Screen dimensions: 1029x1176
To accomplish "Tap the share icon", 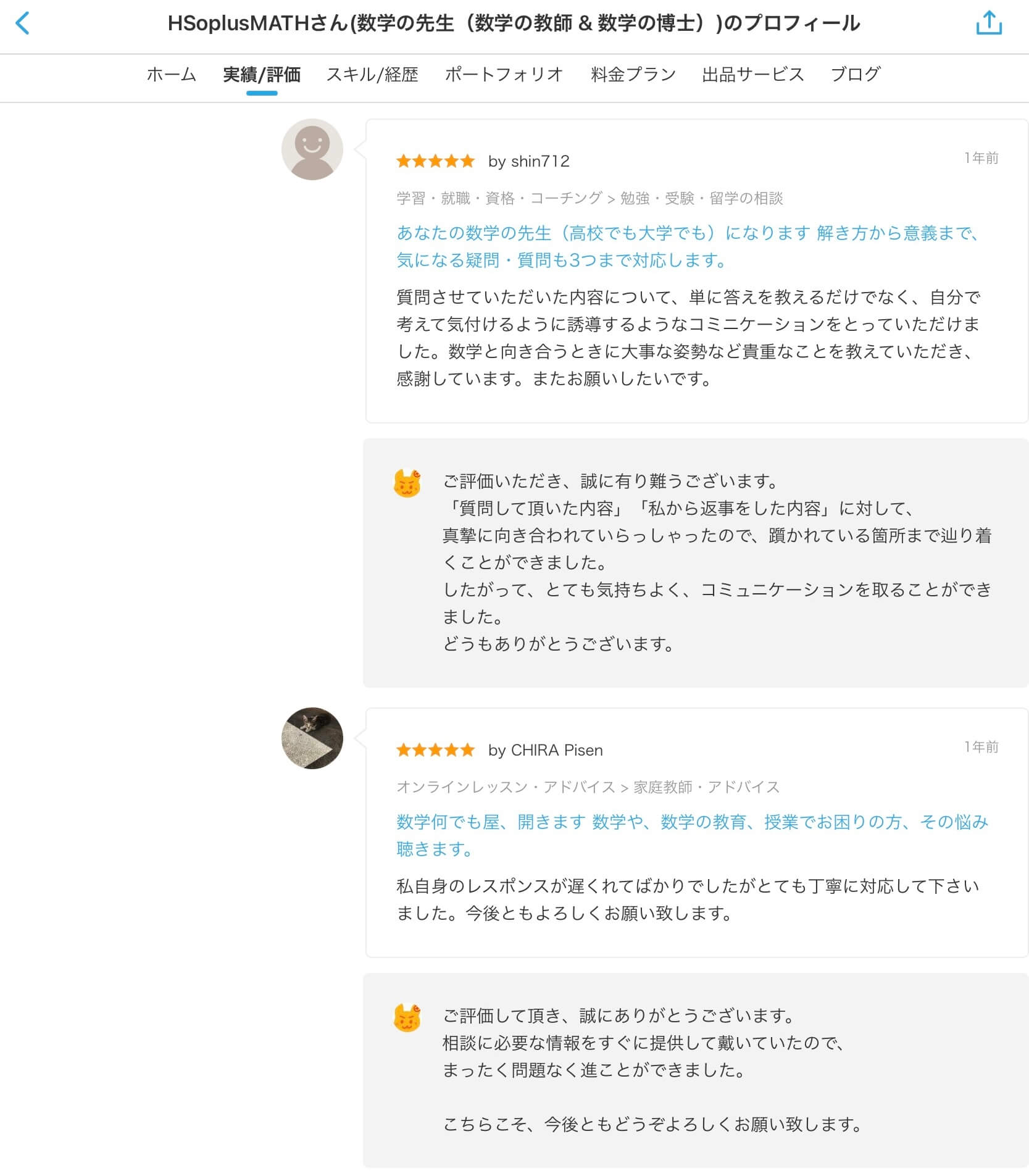I will [x=988, y=23].
